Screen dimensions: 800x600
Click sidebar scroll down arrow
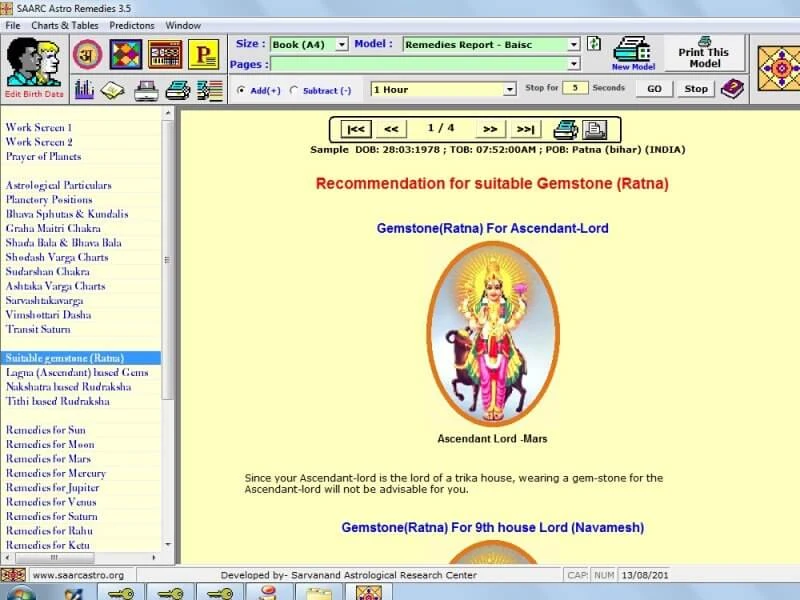[x=168, y=544]
